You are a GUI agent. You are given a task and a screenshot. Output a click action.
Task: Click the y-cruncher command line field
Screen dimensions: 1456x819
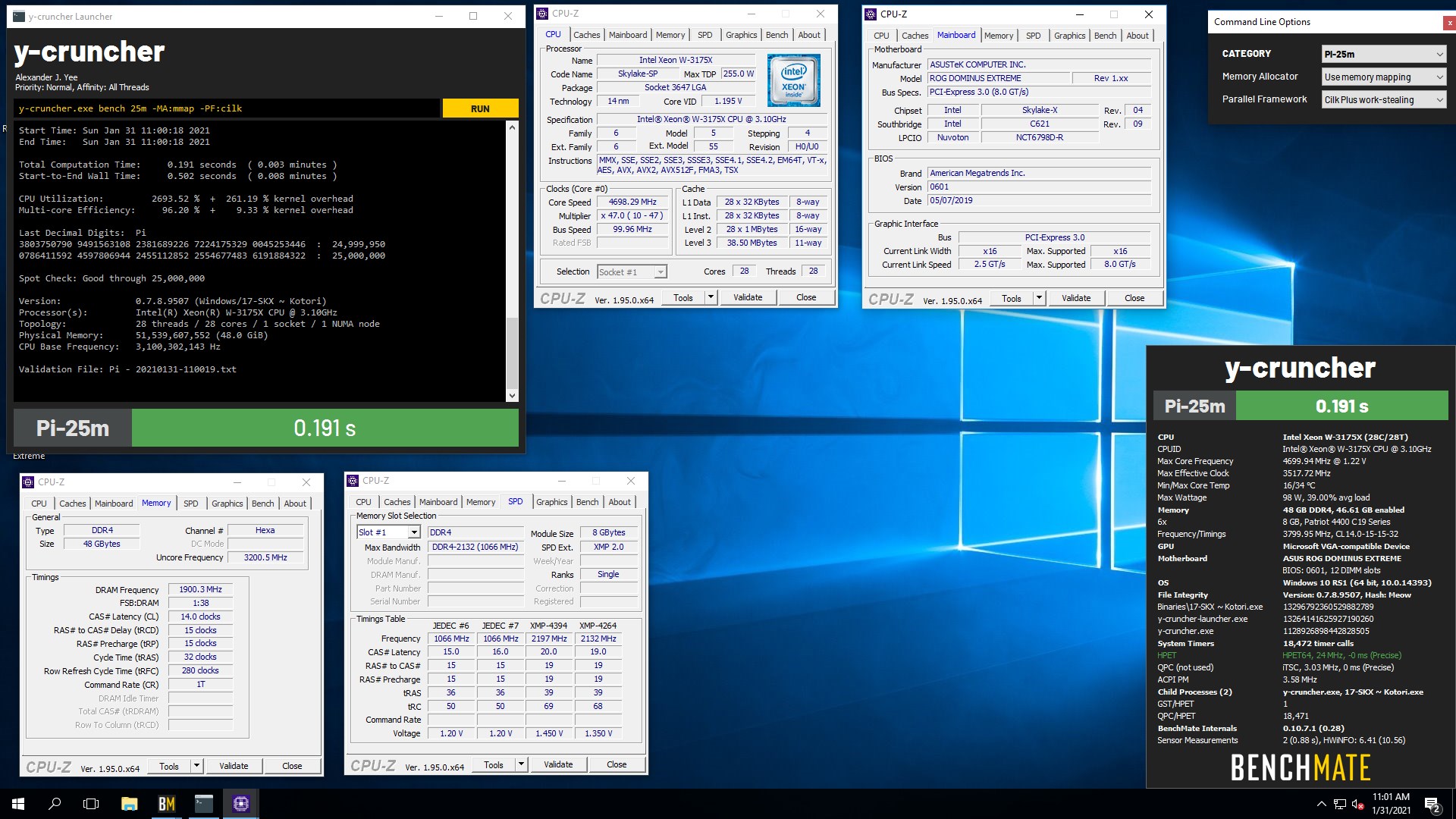[227, 108]
